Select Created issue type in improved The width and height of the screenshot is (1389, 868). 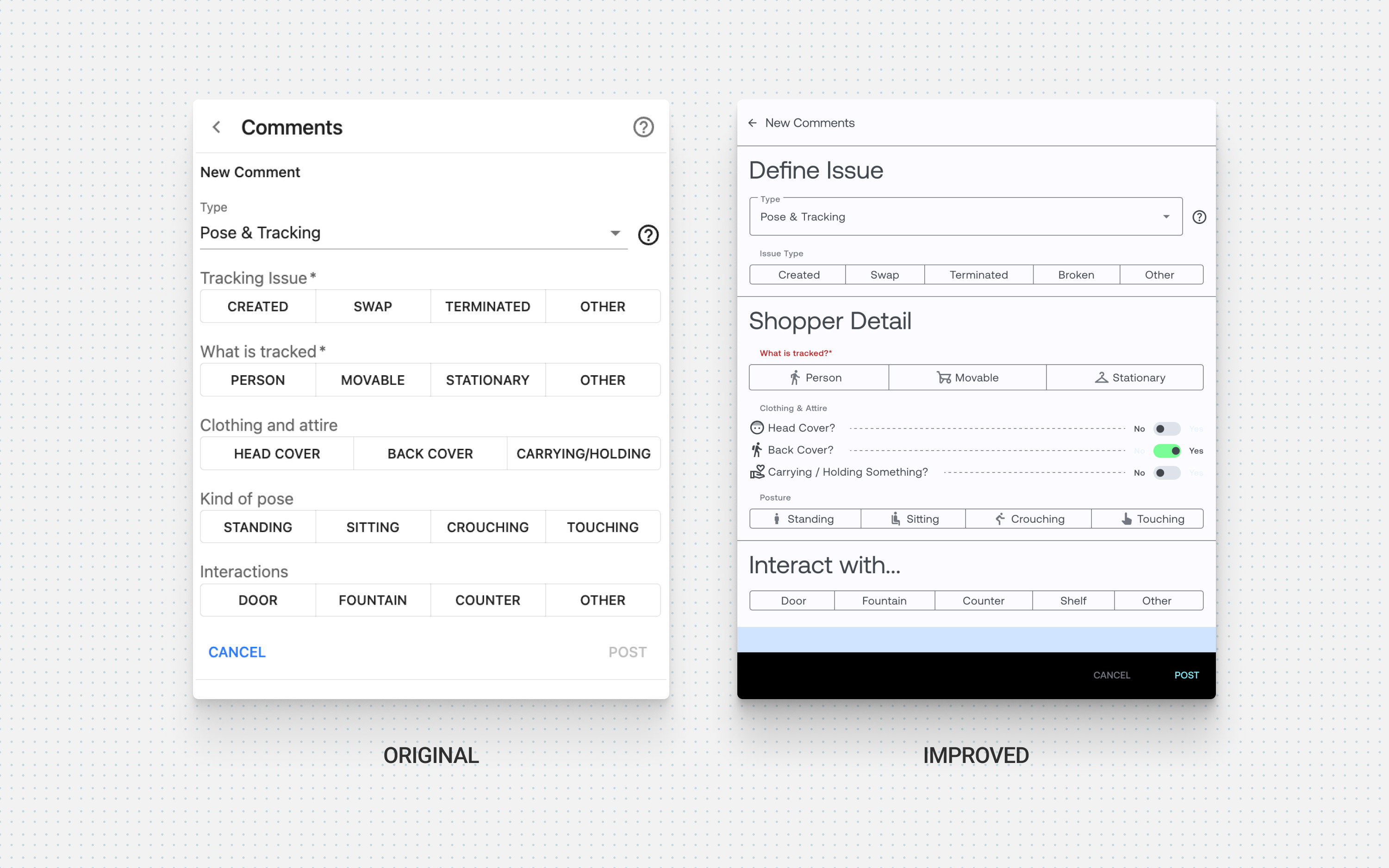[798, 274]
